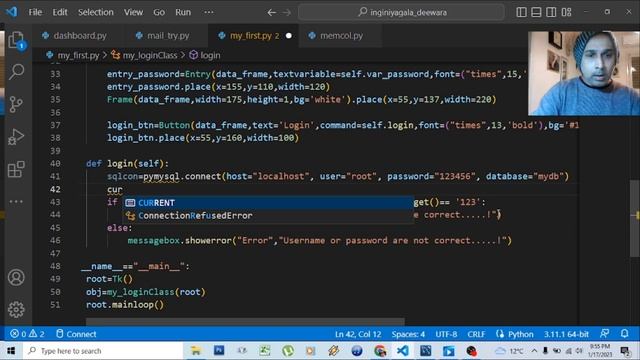
Task: Open the Accounts menu icon
Action: (x=16, y=278)
